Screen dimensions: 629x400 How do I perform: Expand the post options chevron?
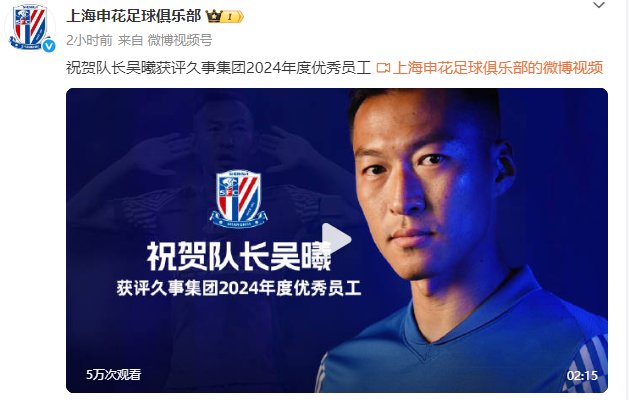tap(599, 5)
